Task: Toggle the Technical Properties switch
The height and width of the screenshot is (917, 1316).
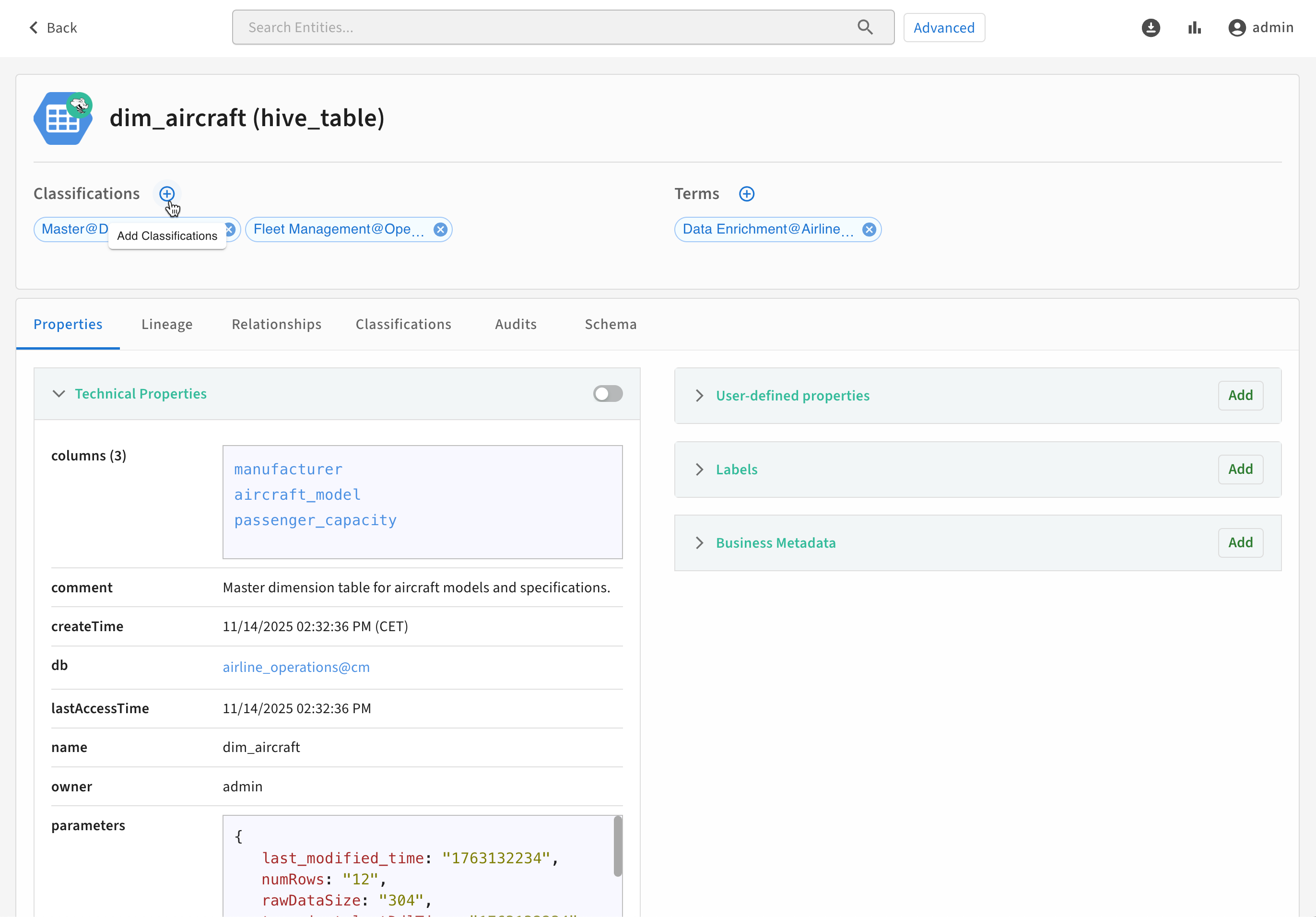Action: click(608, 394)
